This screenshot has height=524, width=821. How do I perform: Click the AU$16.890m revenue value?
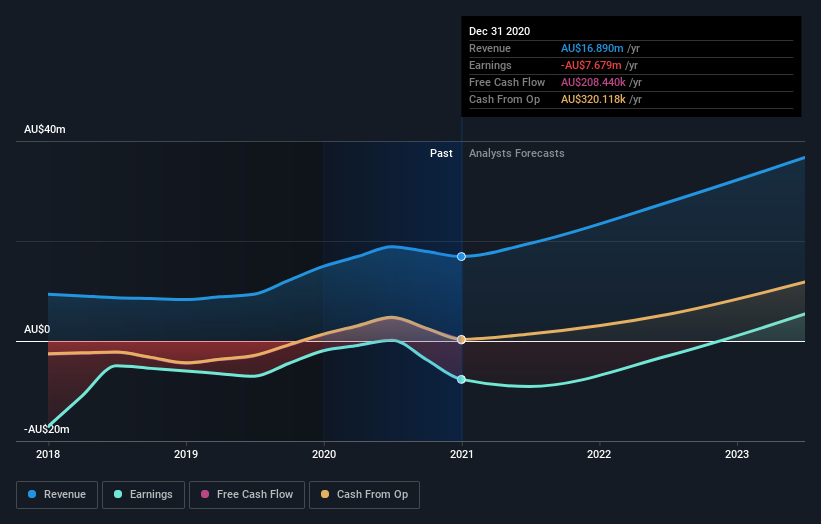pyautogui.click(x=592, y=48)
